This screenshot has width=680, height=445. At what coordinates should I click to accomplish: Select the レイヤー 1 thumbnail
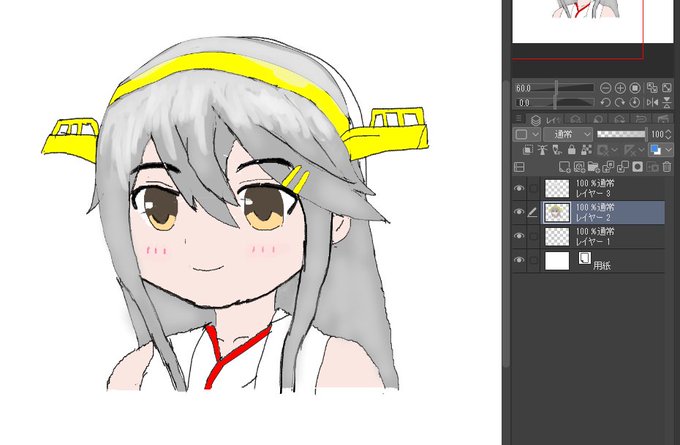click(x=557, y=236)
